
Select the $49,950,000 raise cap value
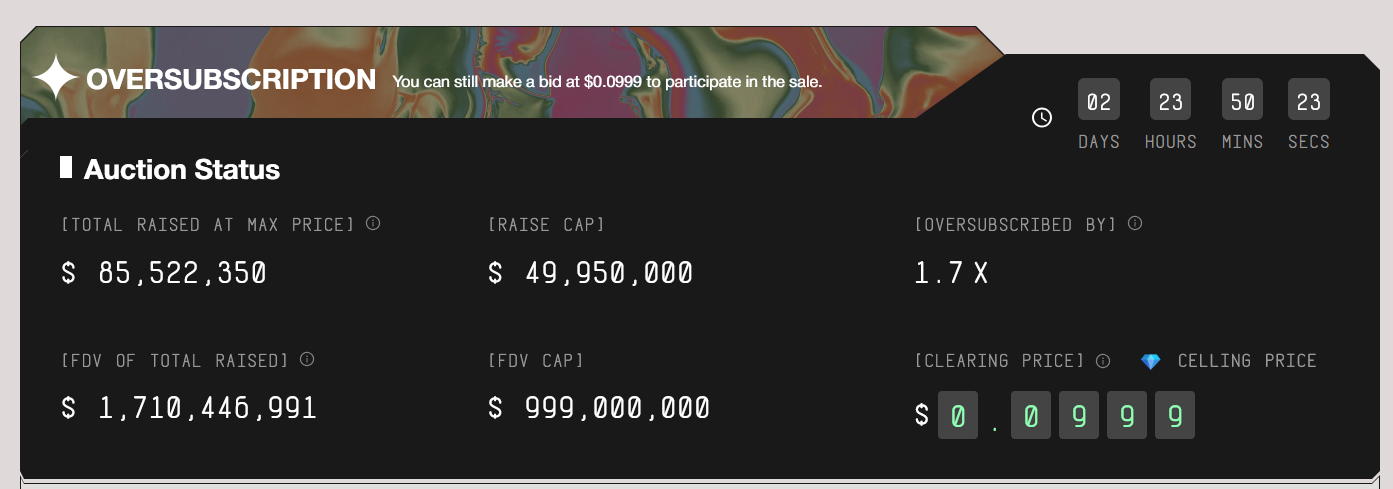pos(590,272)
